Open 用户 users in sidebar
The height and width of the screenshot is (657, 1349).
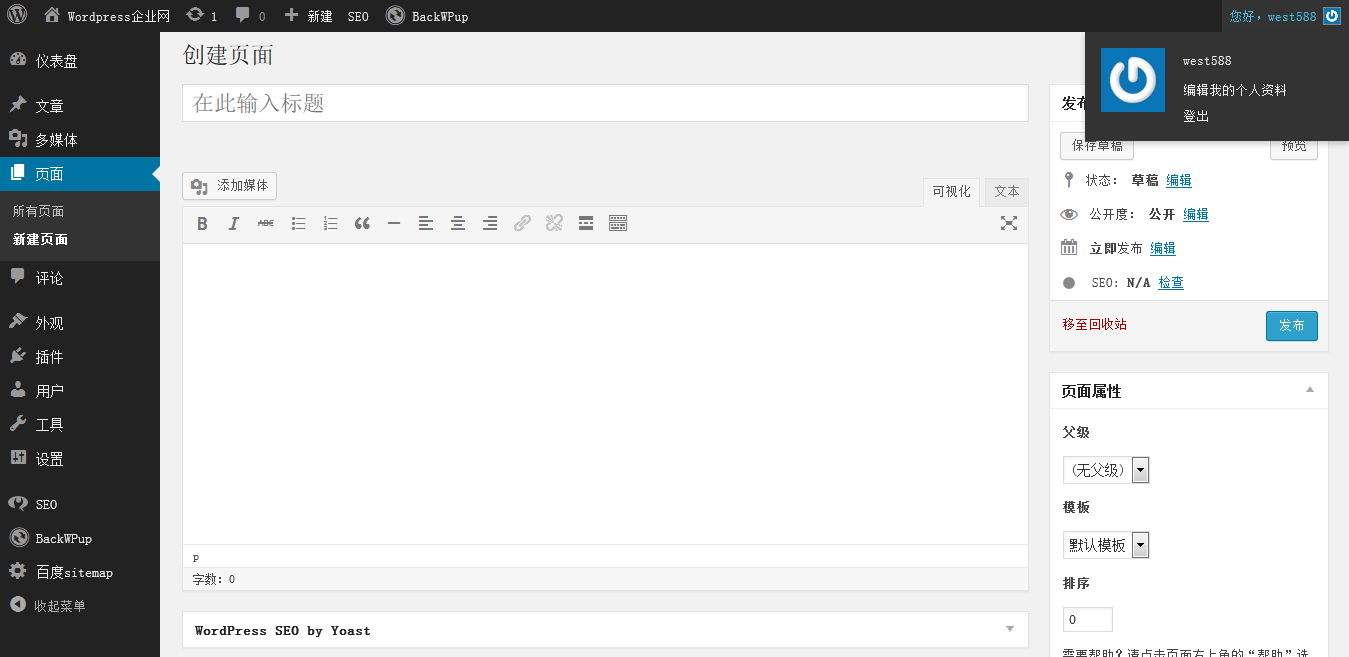[x=80, y=391]
